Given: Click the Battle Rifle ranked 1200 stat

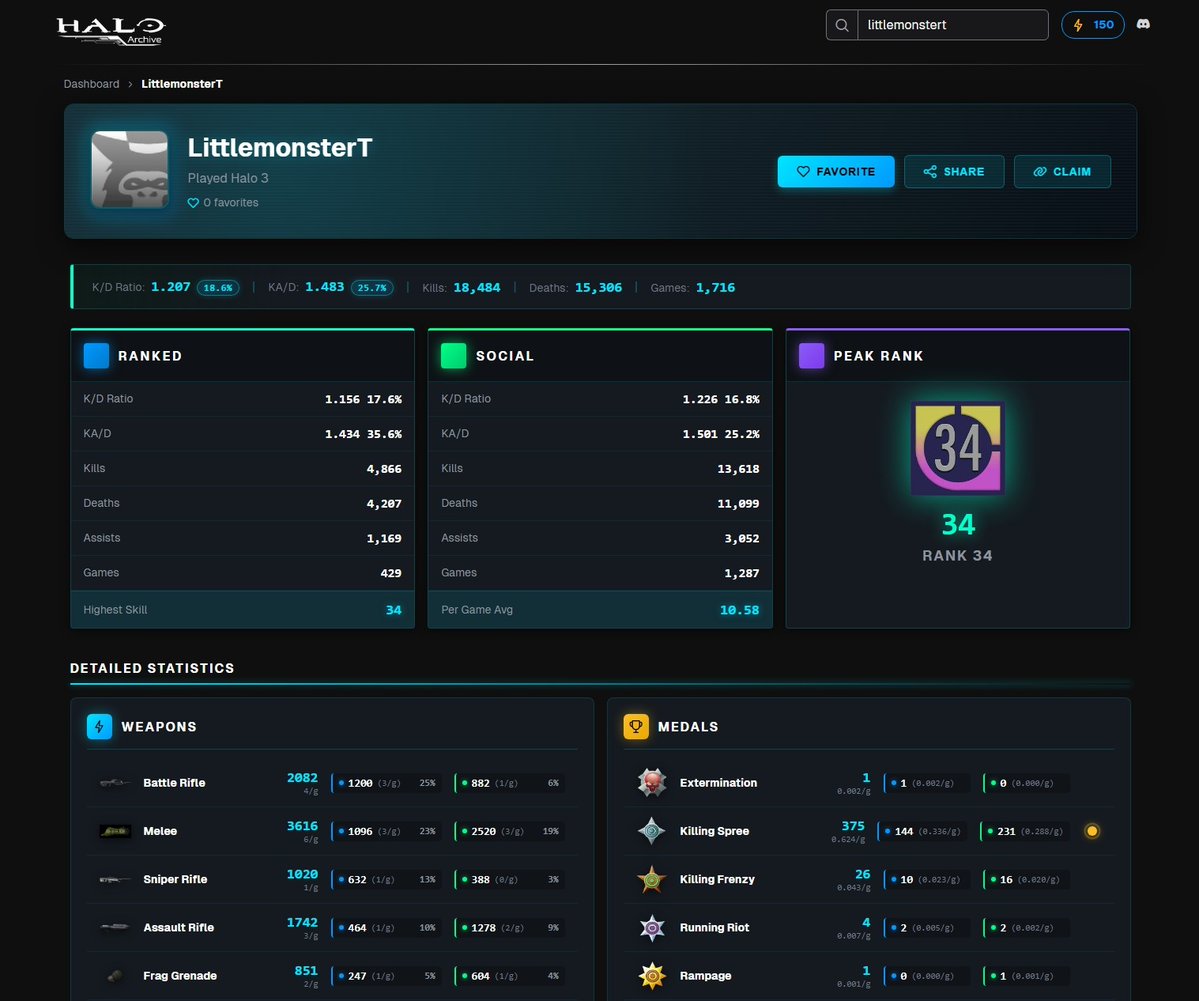Looking at the screenshot, I should click(386, 783).
